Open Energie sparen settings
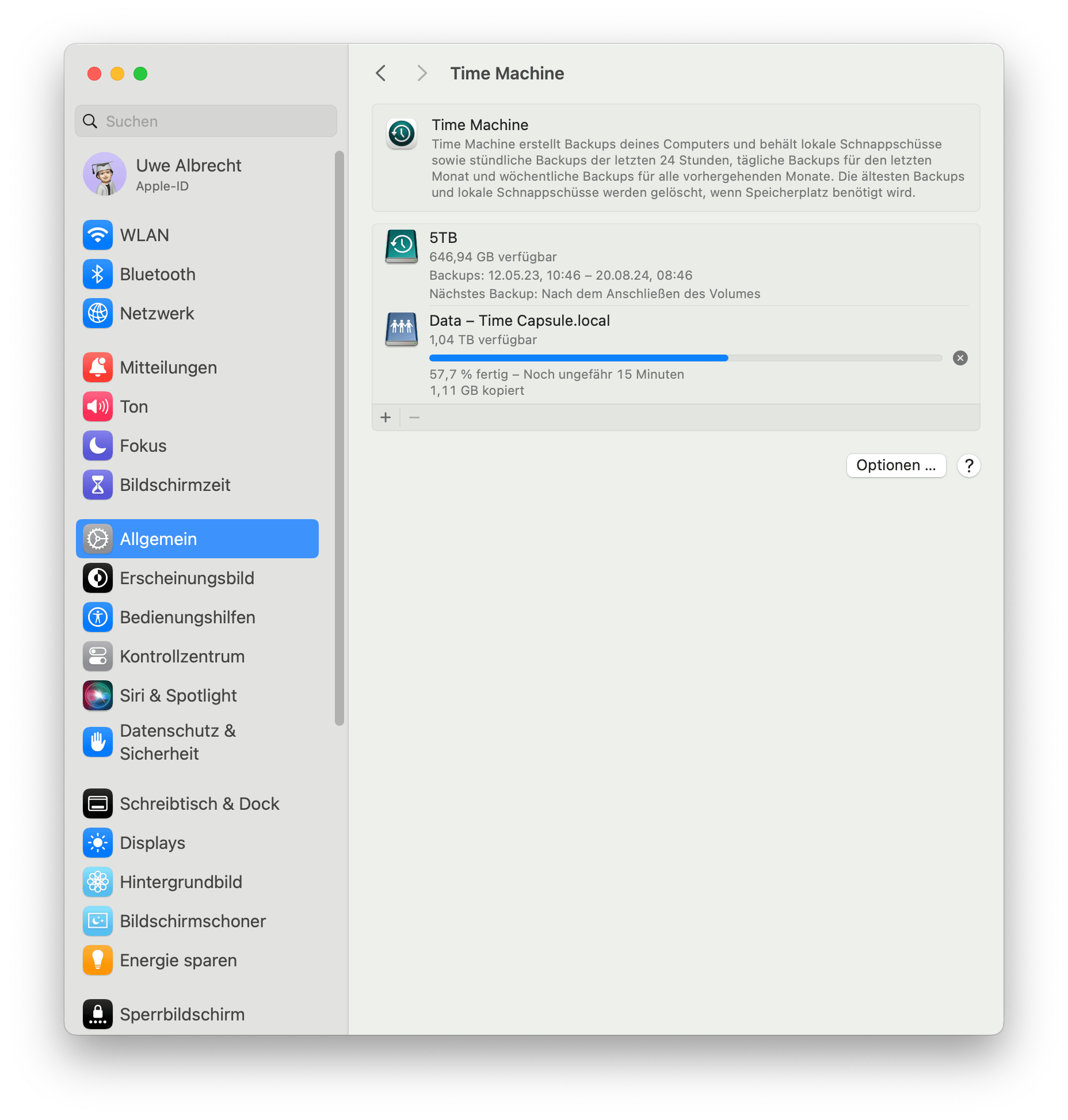The image size is (1068, 1120). [x=178, y=960]
